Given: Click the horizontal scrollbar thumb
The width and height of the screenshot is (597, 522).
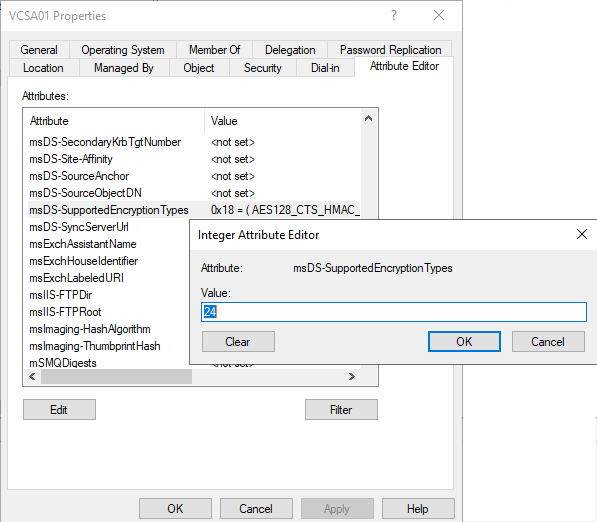Looking at the screenshot, I should click(117, 377).
